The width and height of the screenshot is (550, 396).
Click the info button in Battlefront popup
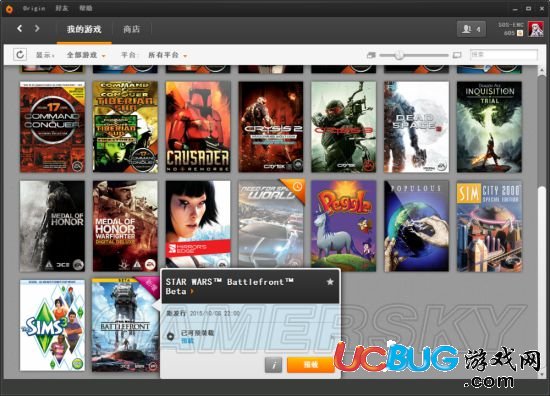tap(273, 365)
